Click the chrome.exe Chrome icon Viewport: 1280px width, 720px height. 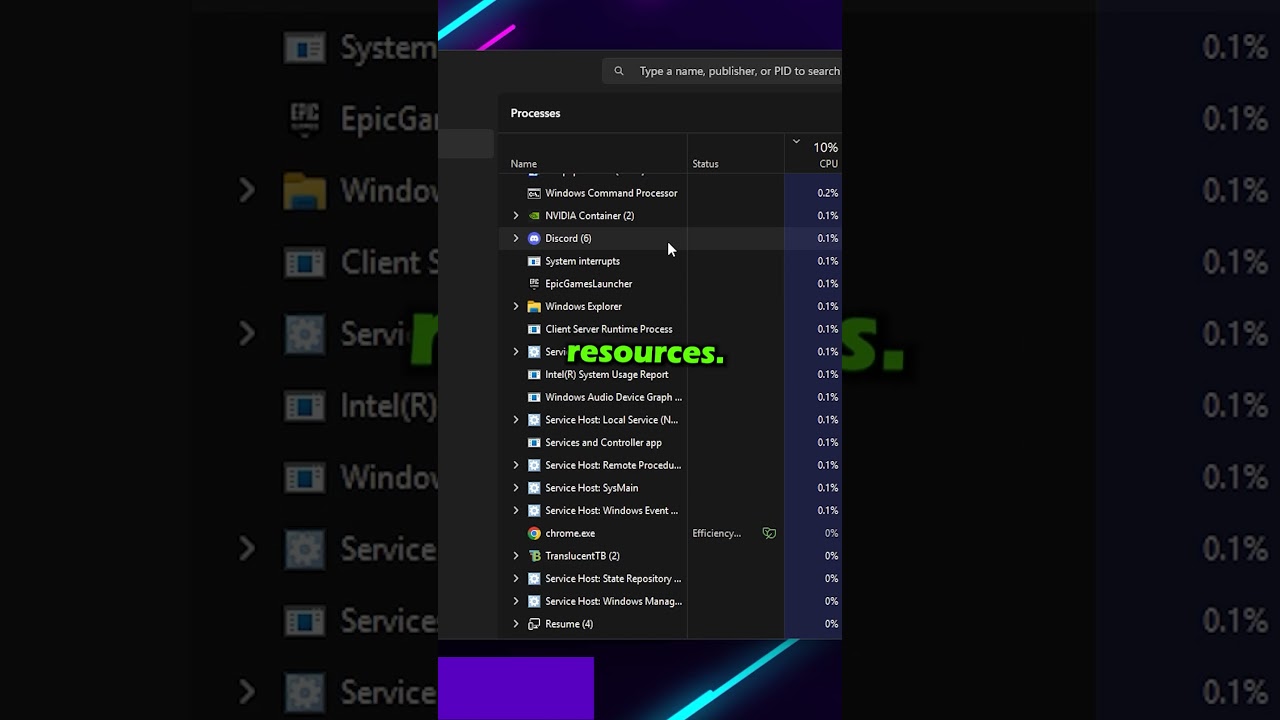click(x=534, y=533)
